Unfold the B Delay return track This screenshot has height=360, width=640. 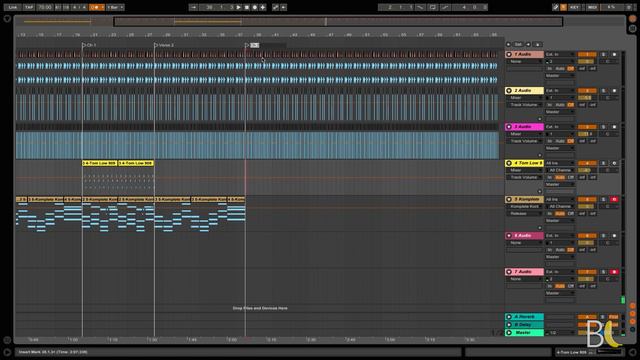(509, 324)
